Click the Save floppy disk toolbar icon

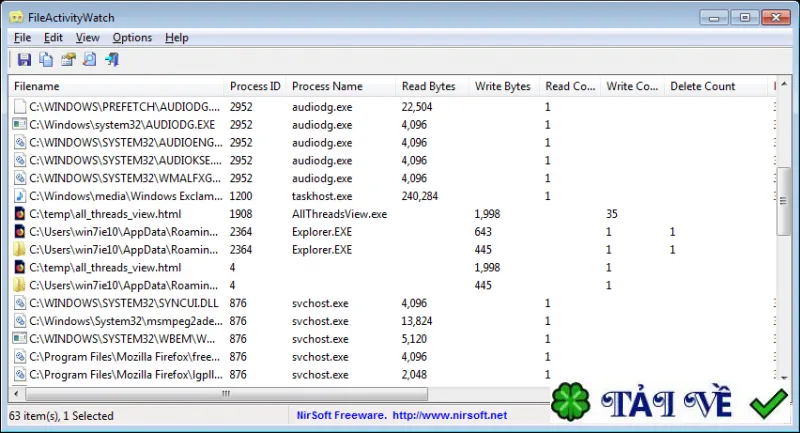tap(24, 60)
